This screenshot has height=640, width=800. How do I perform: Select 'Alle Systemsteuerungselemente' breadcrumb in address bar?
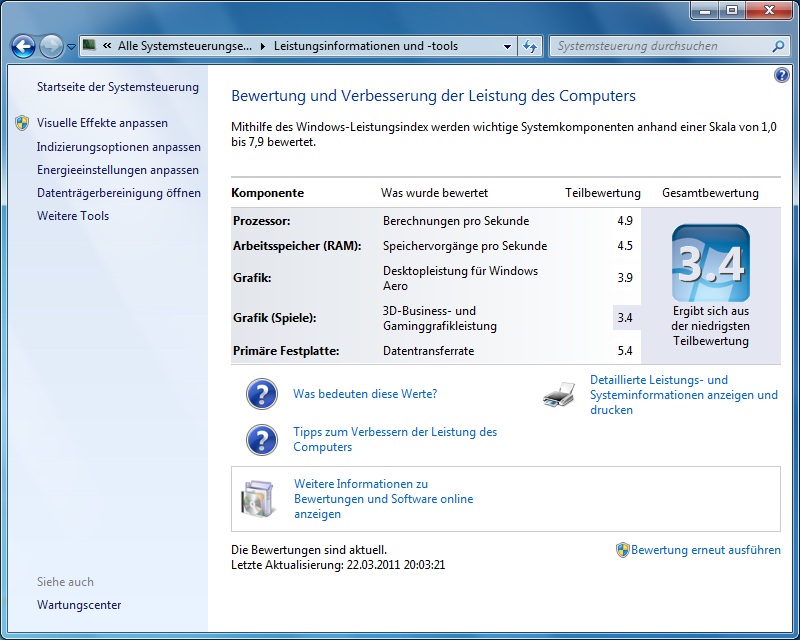[185, 46]
